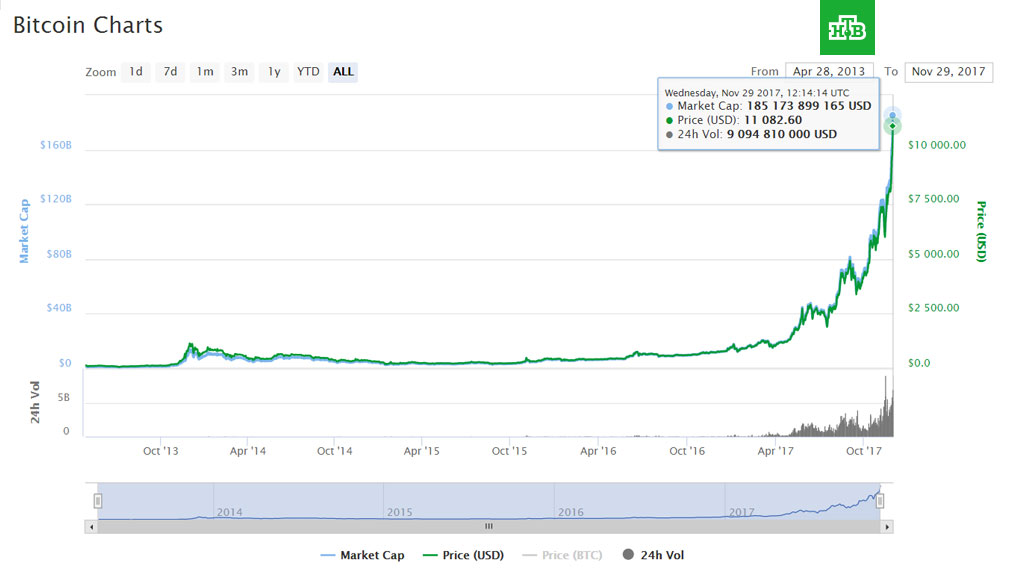Image resolution: width=1024 pixels, height=576 pixels.
Task: Select the 1d zoom range
Action: tap(135, 72)
